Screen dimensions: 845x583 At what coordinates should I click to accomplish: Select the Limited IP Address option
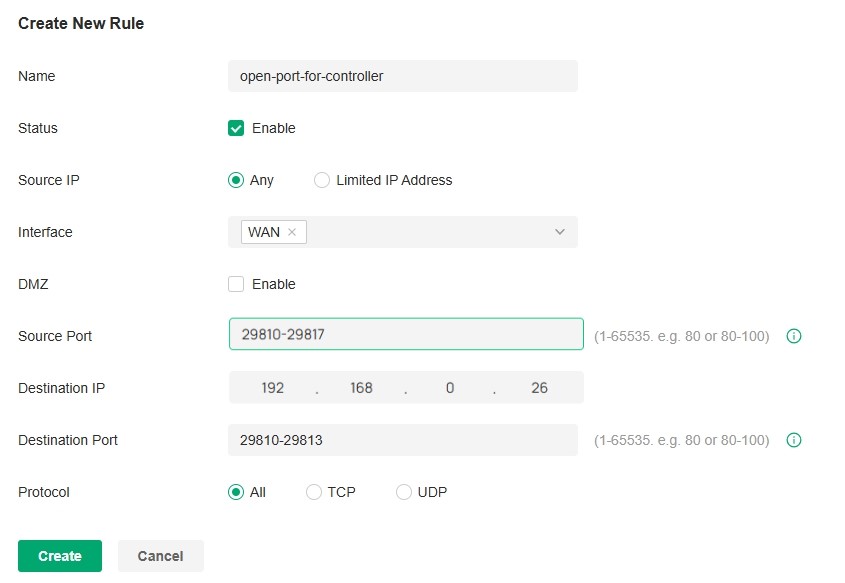click(321, 180)
